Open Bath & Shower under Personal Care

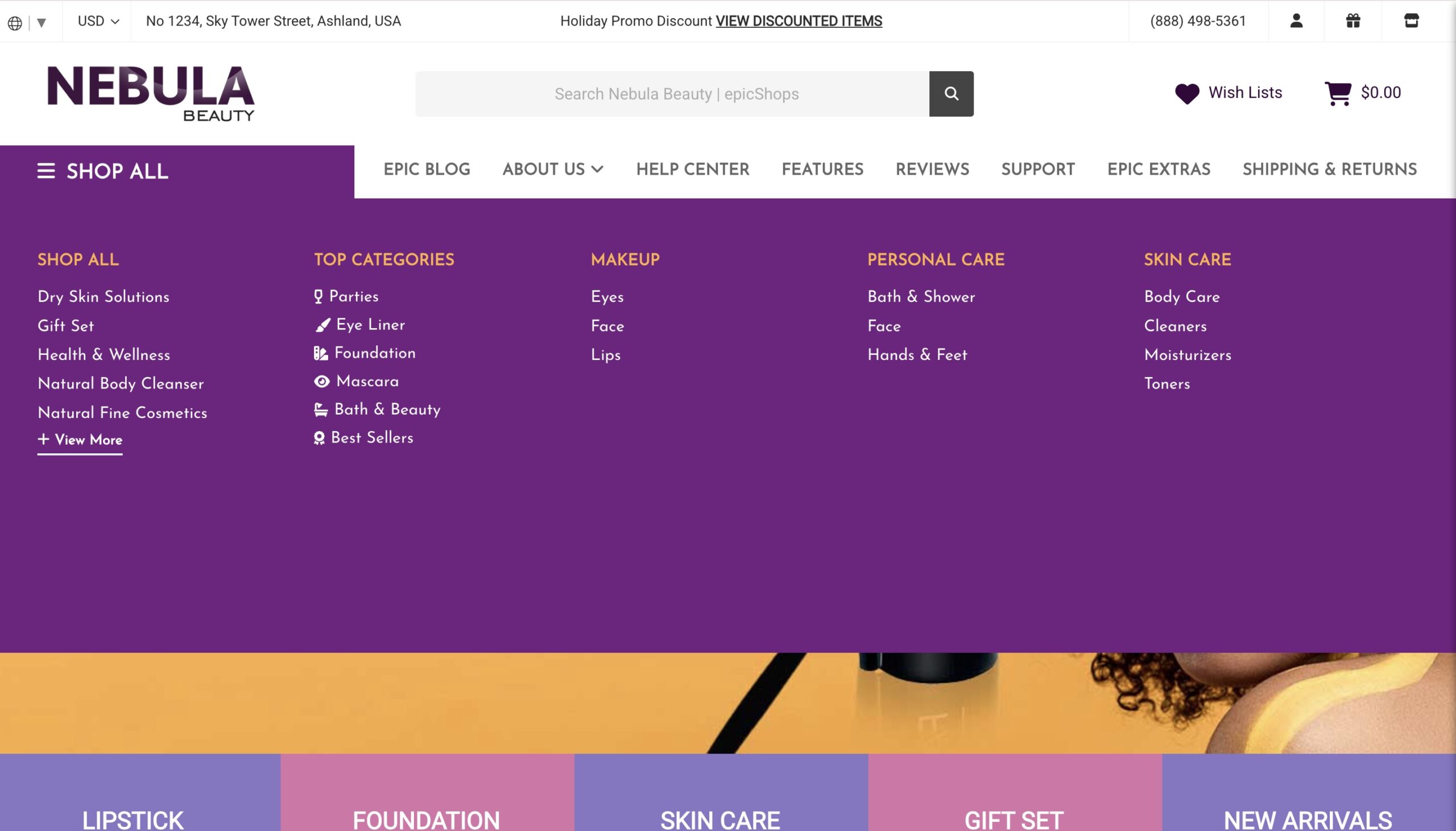[x=921, y=297]
